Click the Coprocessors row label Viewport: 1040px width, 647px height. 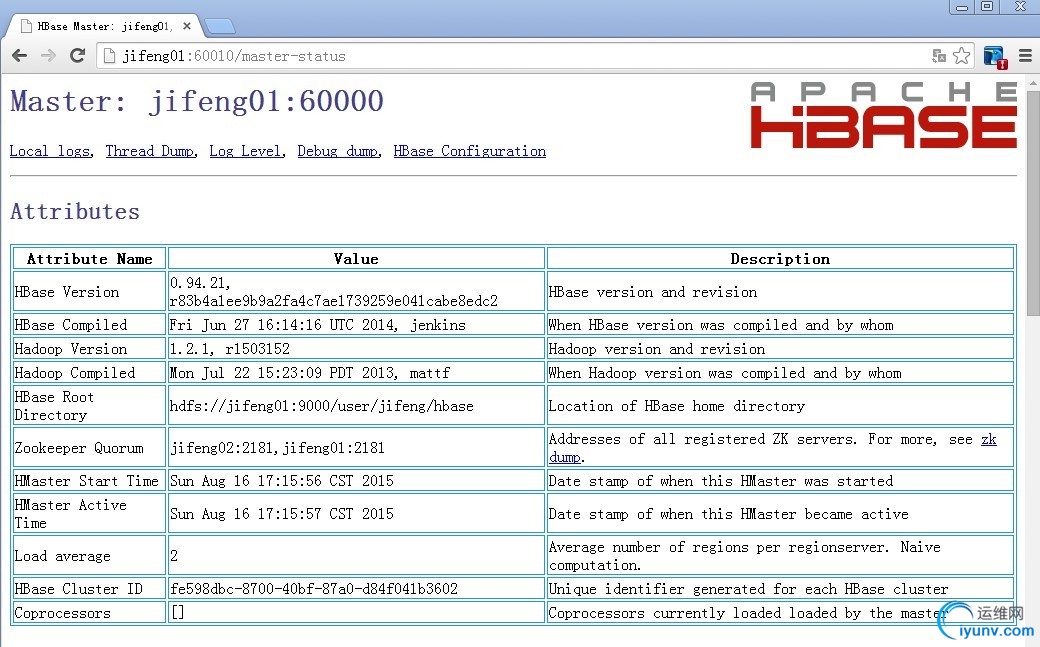(x=63, y=613)
